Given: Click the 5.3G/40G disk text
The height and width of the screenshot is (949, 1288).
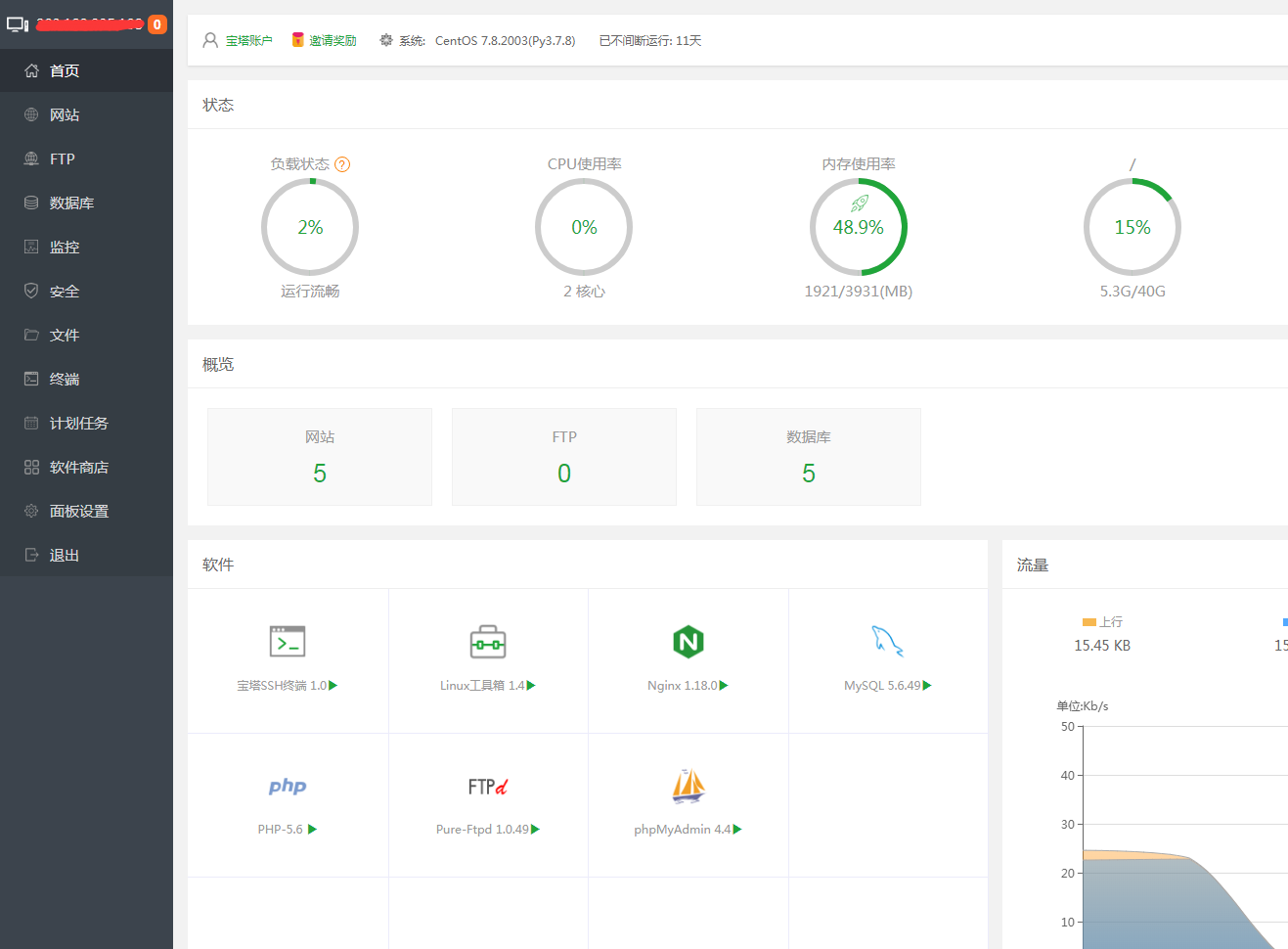Looking at the screenshot, I should click(1133, 292).
